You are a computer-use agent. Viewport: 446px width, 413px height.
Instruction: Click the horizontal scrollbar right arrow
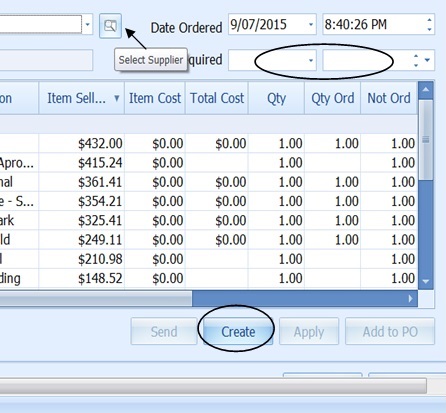coord(411,299)
